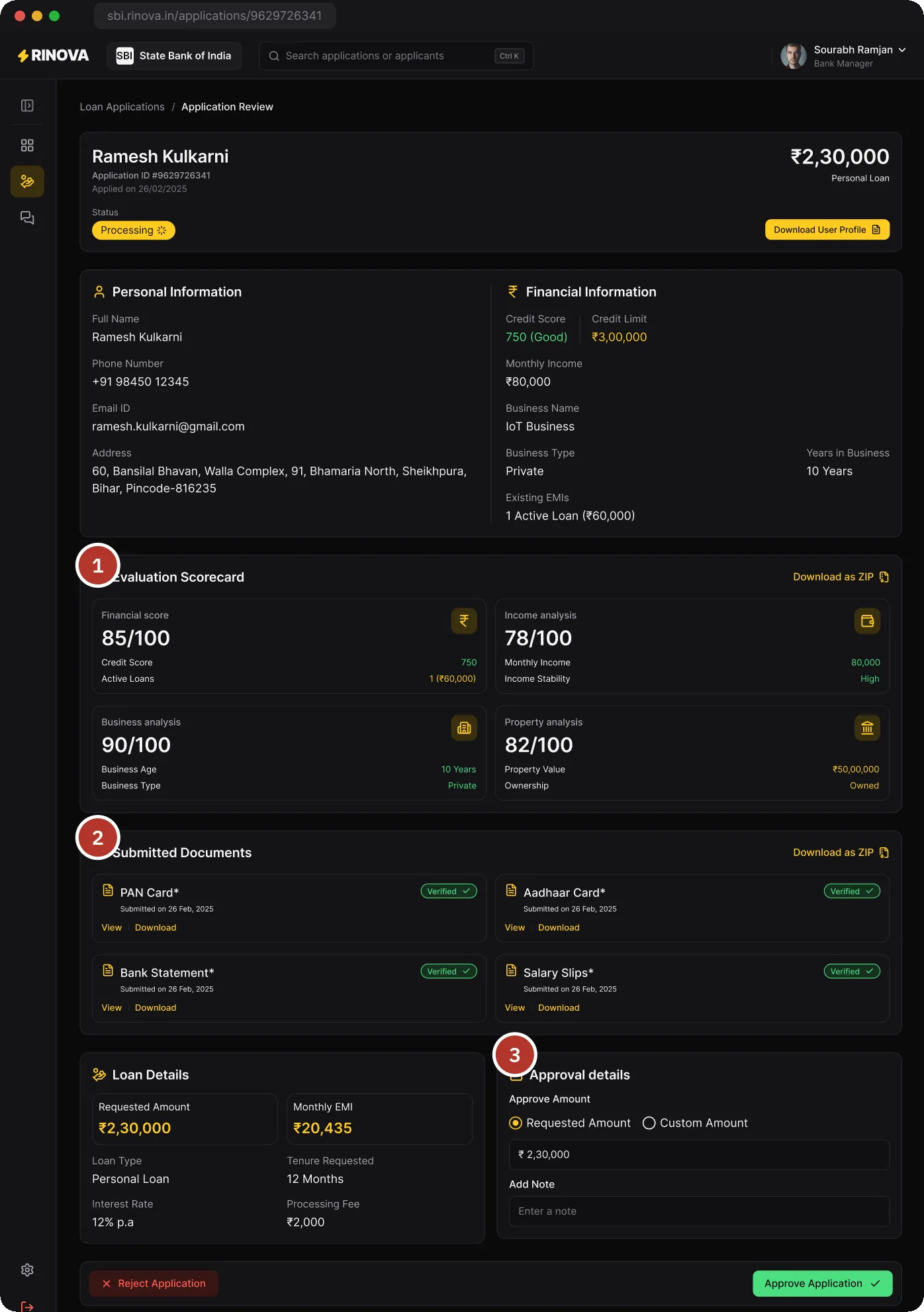Click Reject Application button
The width and height of the screenshot is (924, 1312).
154,1284
